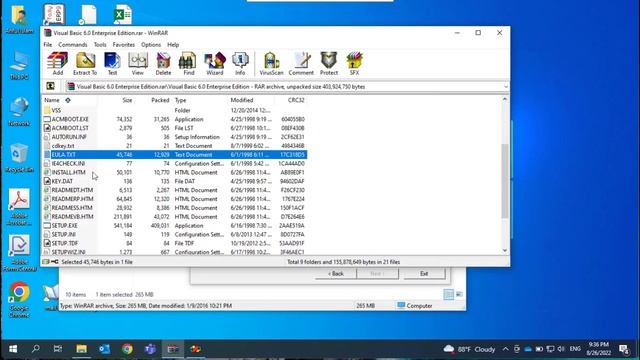Click the Delete toolbar icon
640x360 pixels.
tap(163, 64)
